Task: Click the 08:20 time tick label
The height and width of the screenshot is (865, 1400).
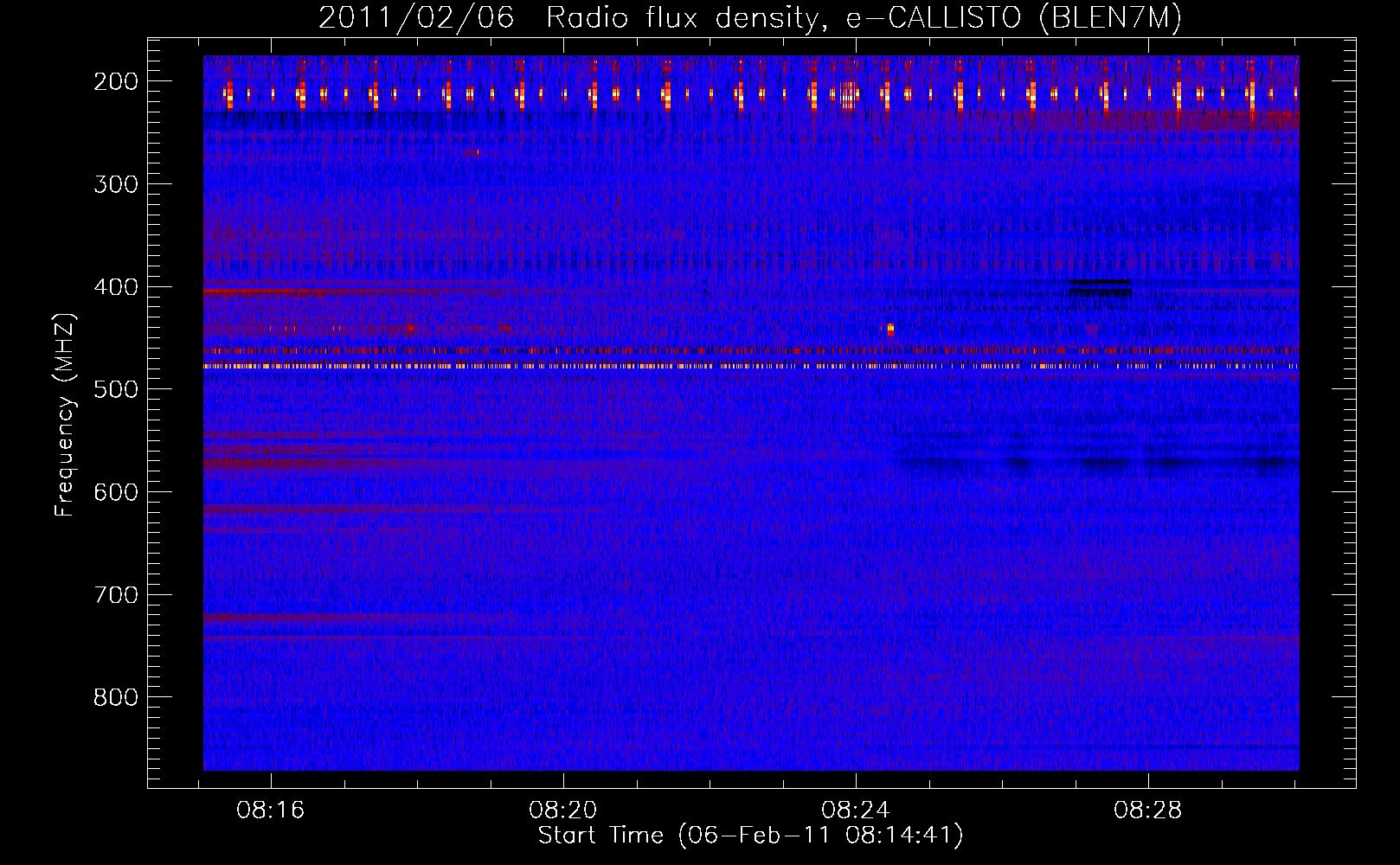Action: [563, 811]
